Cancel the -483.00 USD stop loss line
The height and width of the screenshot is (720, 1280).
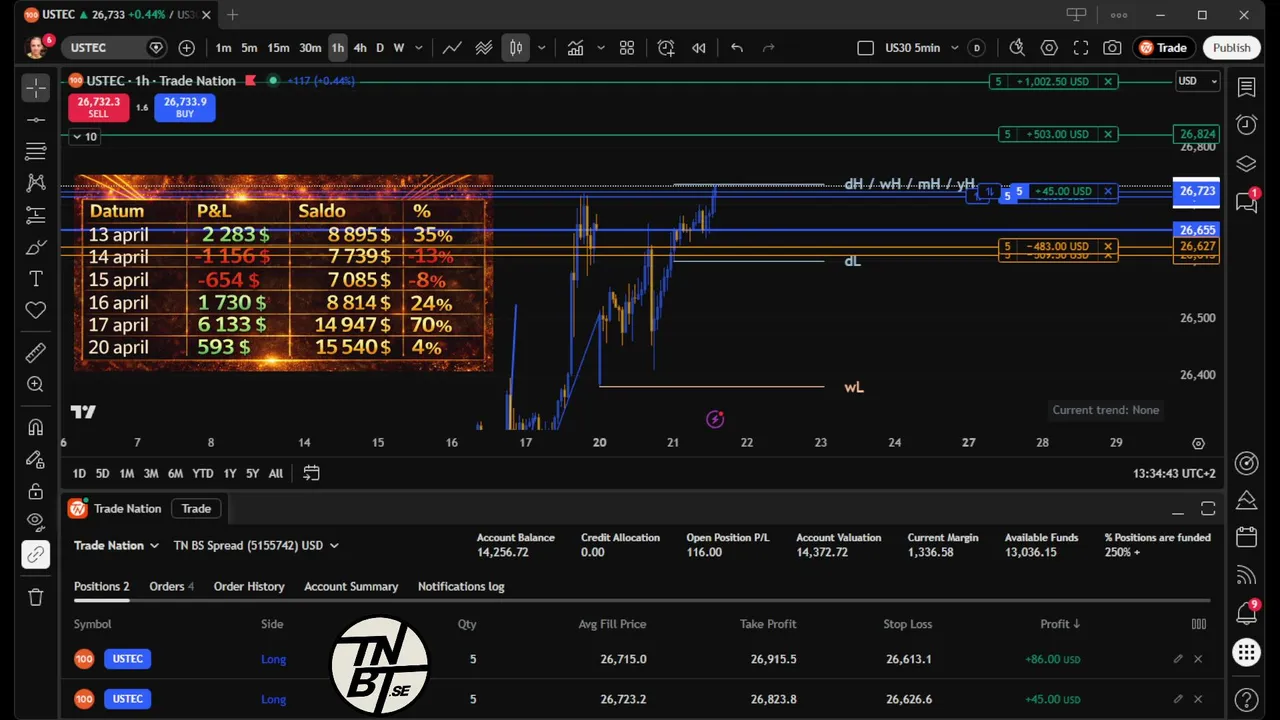[x=1108, y=246]
